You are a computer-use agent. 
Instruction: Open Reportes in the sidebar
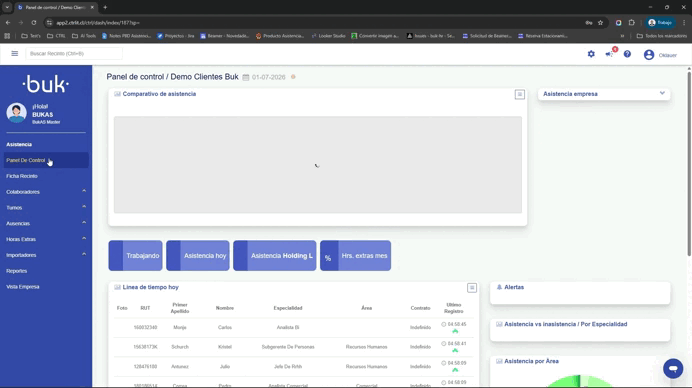click(17, 271)
